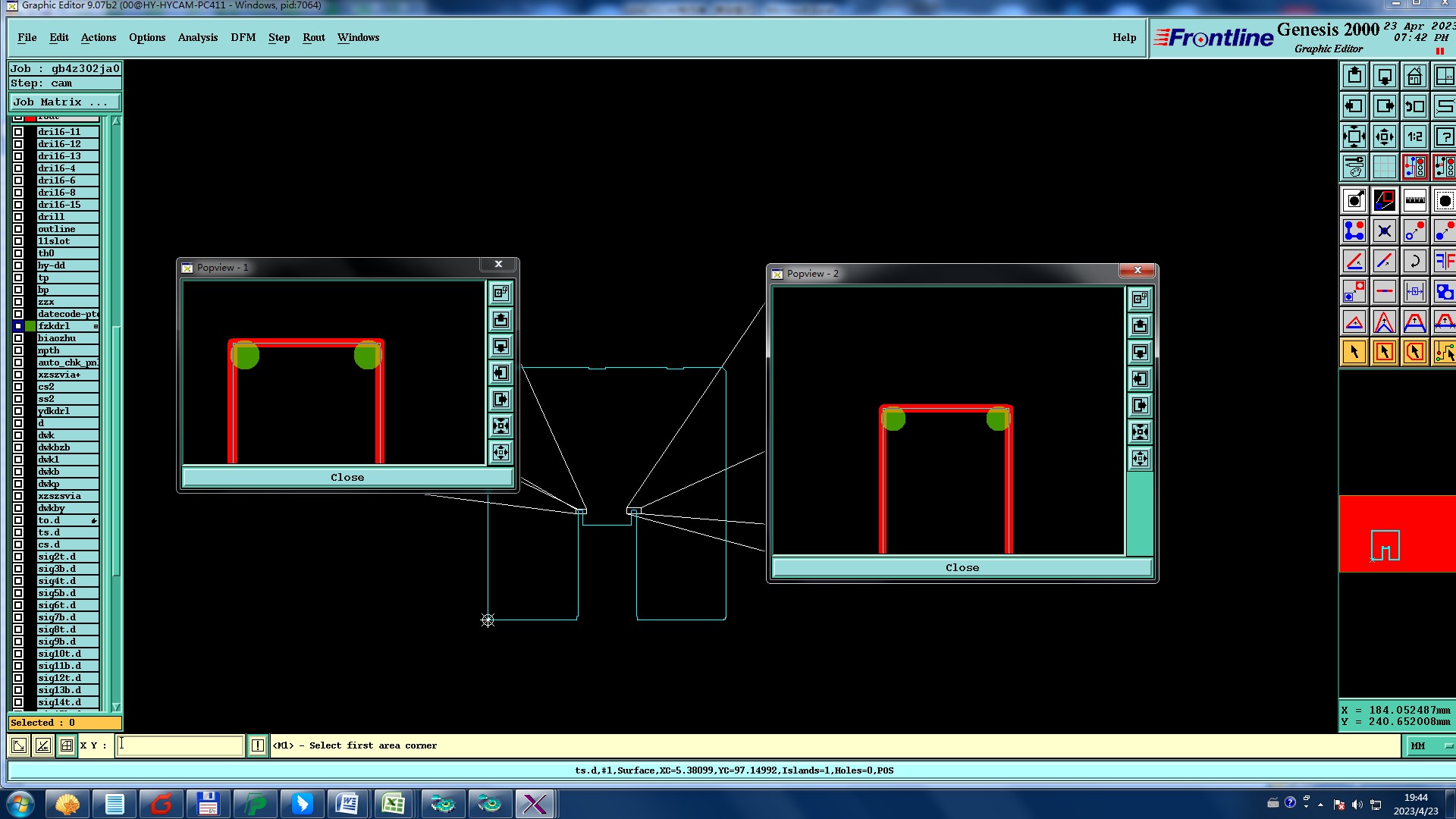Click Close button in Popview - 1
The height and width of the screenshot is (819, 1456).
pyautogui.click(x=347, y=478)
